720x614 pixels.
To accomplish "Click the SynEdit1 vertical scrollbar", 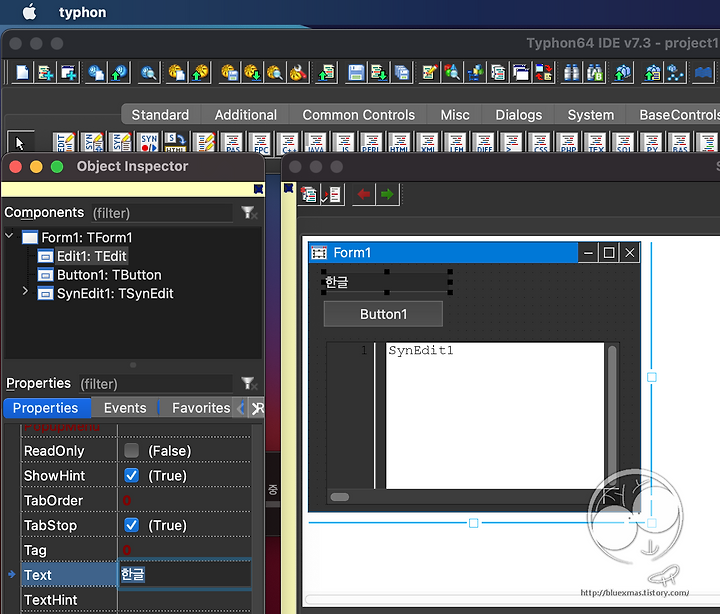I will click(612, 416).
